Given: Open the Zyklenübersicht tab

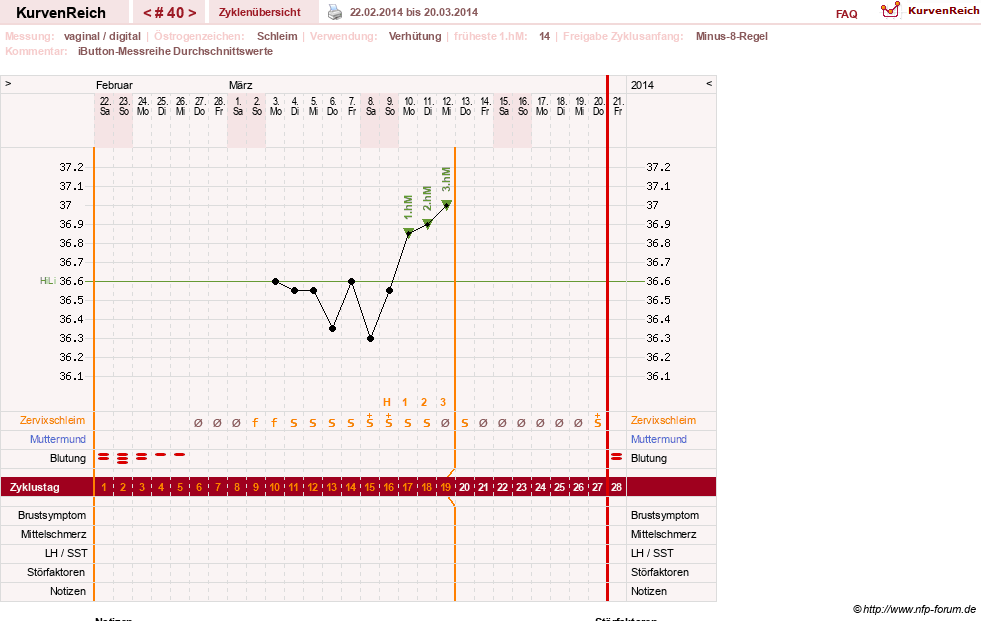Looking at the screenshot, I should [x=260, y=12].
